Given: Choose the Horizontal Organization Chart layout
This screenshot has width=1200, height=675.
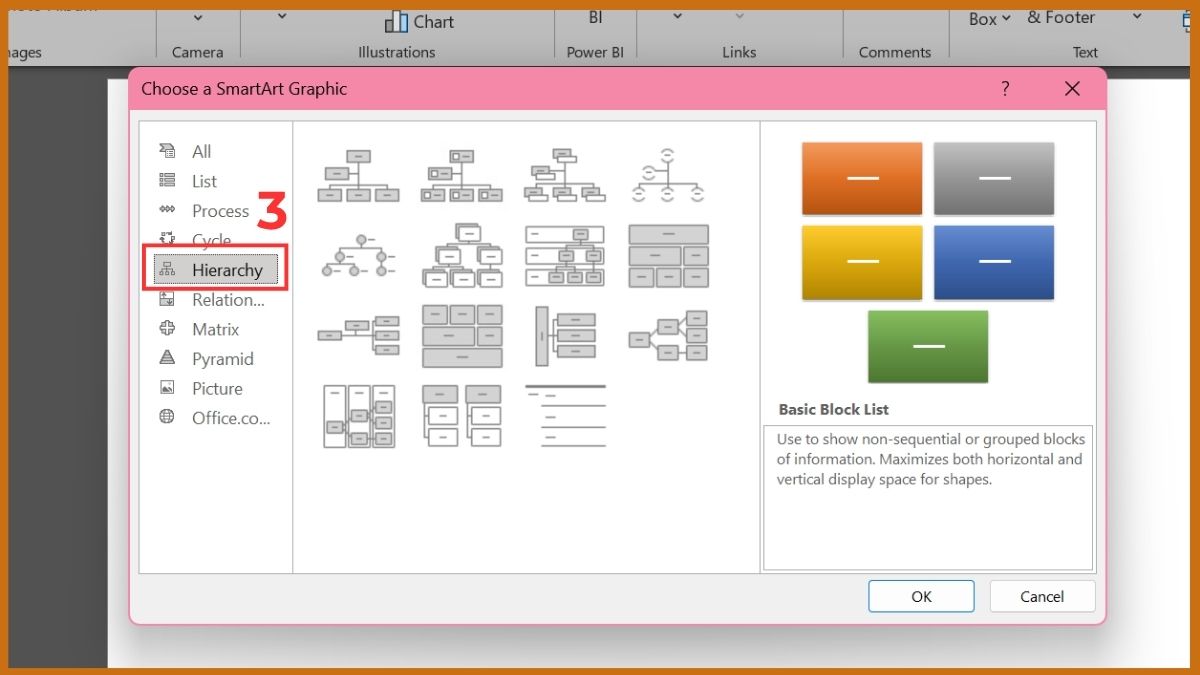Looking at the screenshot, I should [358, 336].
